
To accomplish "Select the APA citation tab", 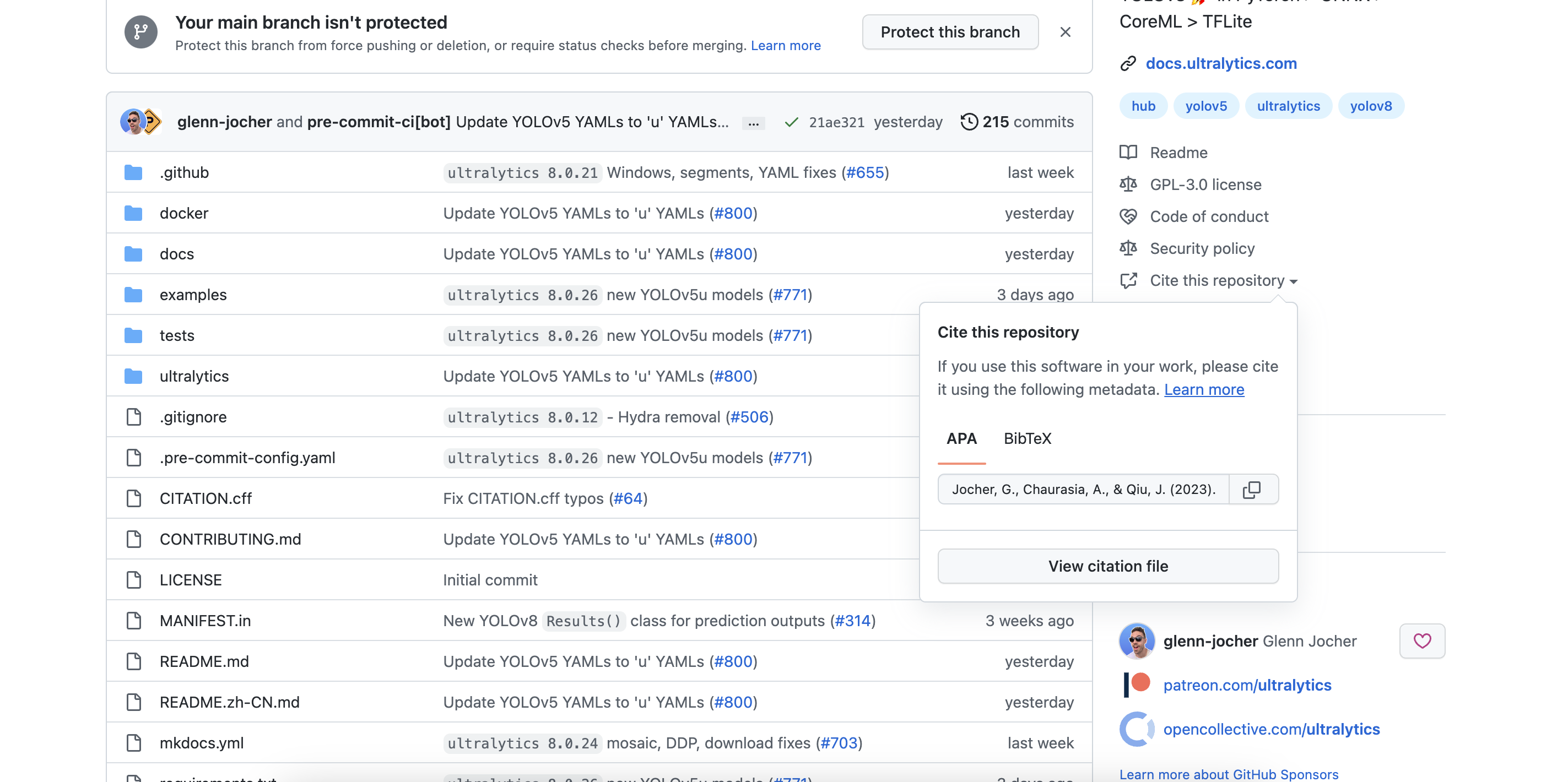I will click(x=961, y=438).
